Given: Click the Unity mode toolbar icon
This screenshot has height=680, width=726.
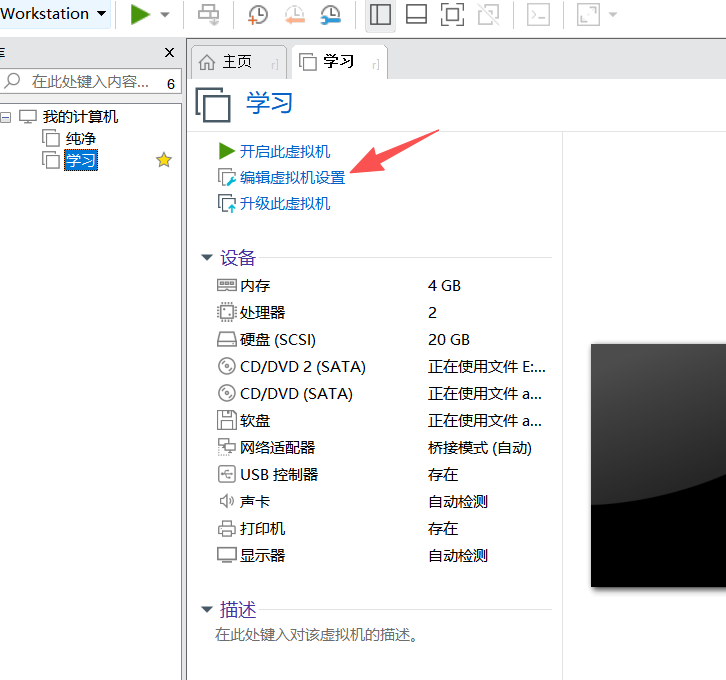Looking at the screenshot, I should tap(488, 15).
